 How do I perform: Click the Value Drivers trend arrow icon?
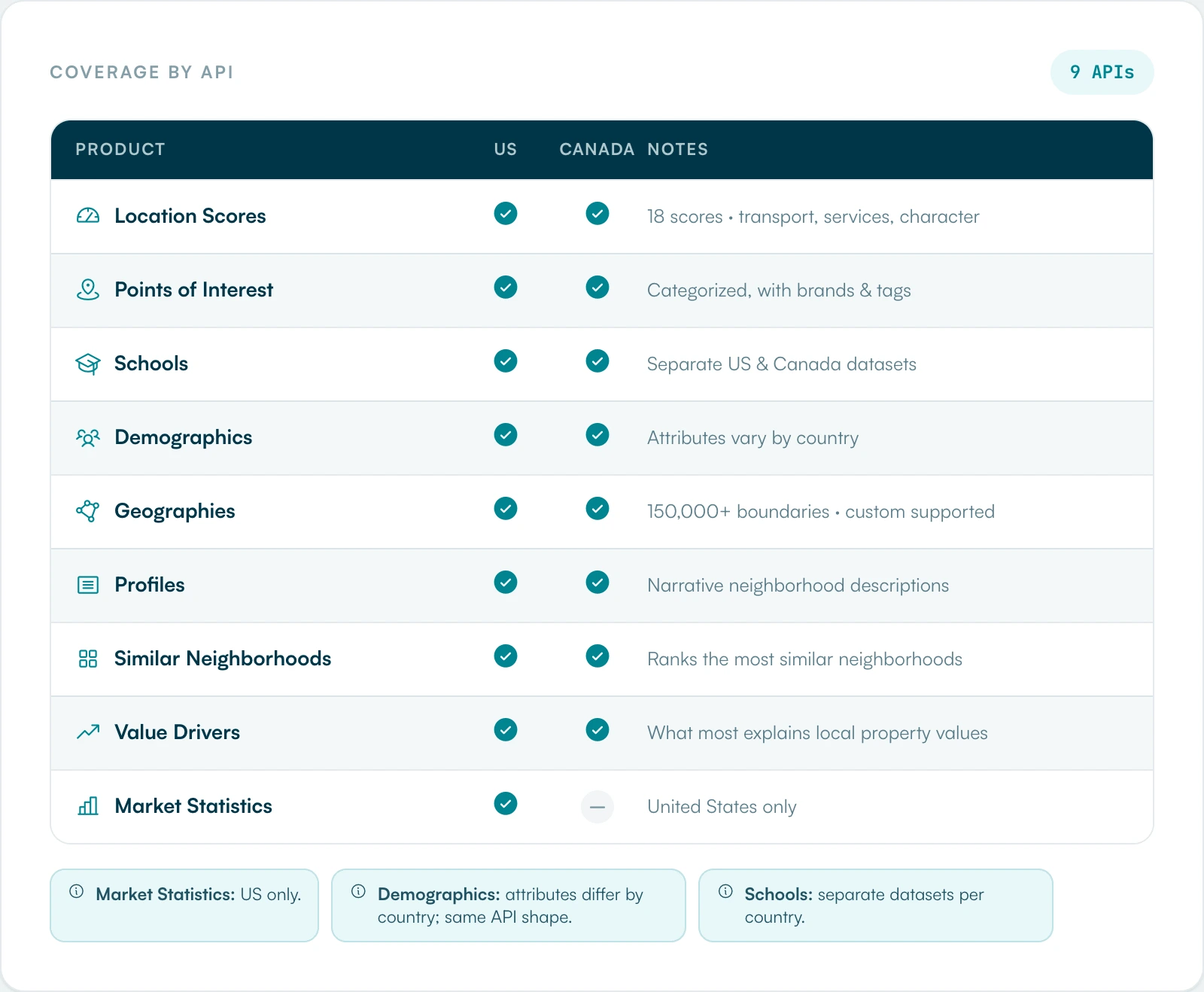88,732
